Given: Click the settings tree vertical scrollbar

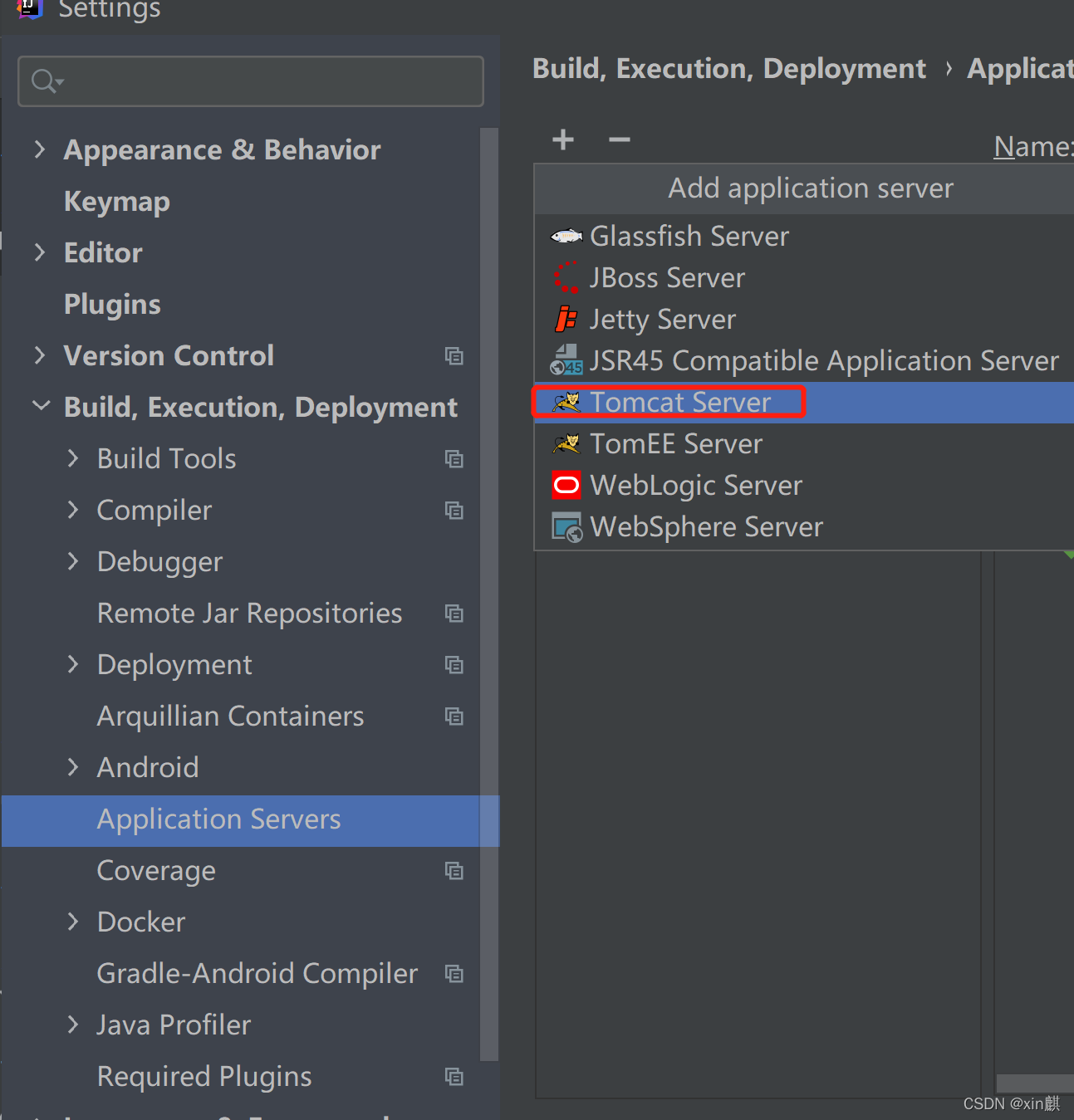Looking at the screenshot, I should 489,594.
